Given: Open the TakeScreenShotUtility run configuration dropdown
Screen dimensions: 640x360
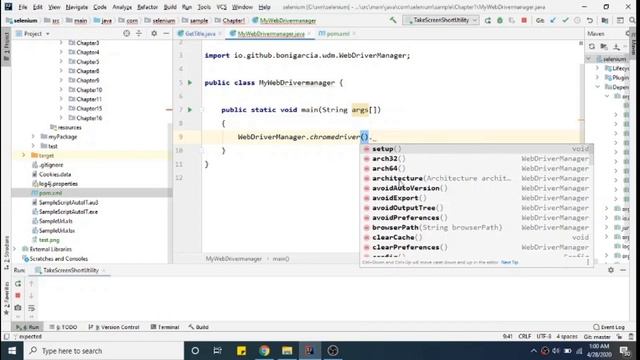Looking at the screenshot, I should coord(440,20).
